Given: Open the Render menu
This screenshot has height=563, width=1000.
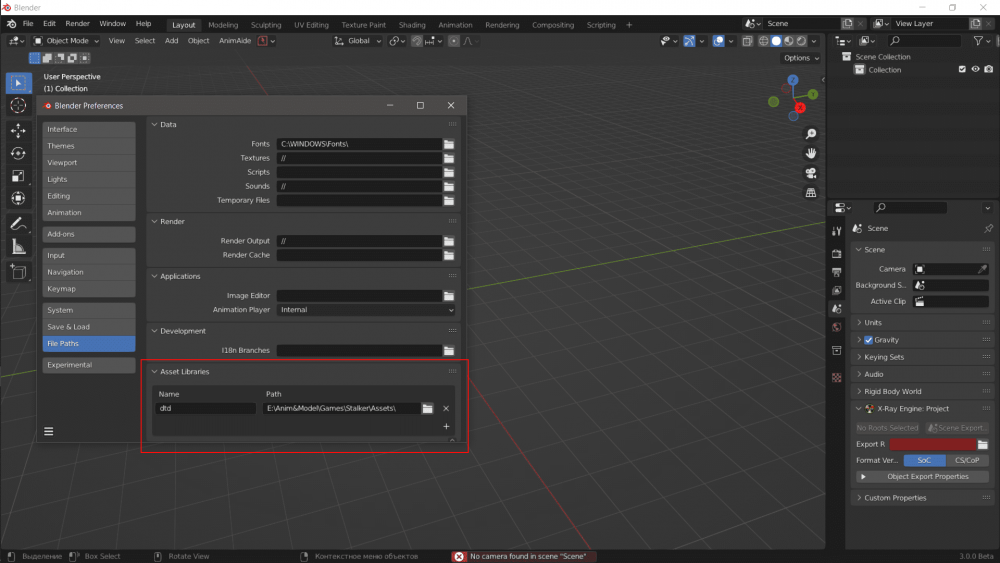Looking at the screenshot, I should pyautogui.click(x=77, y=23).
